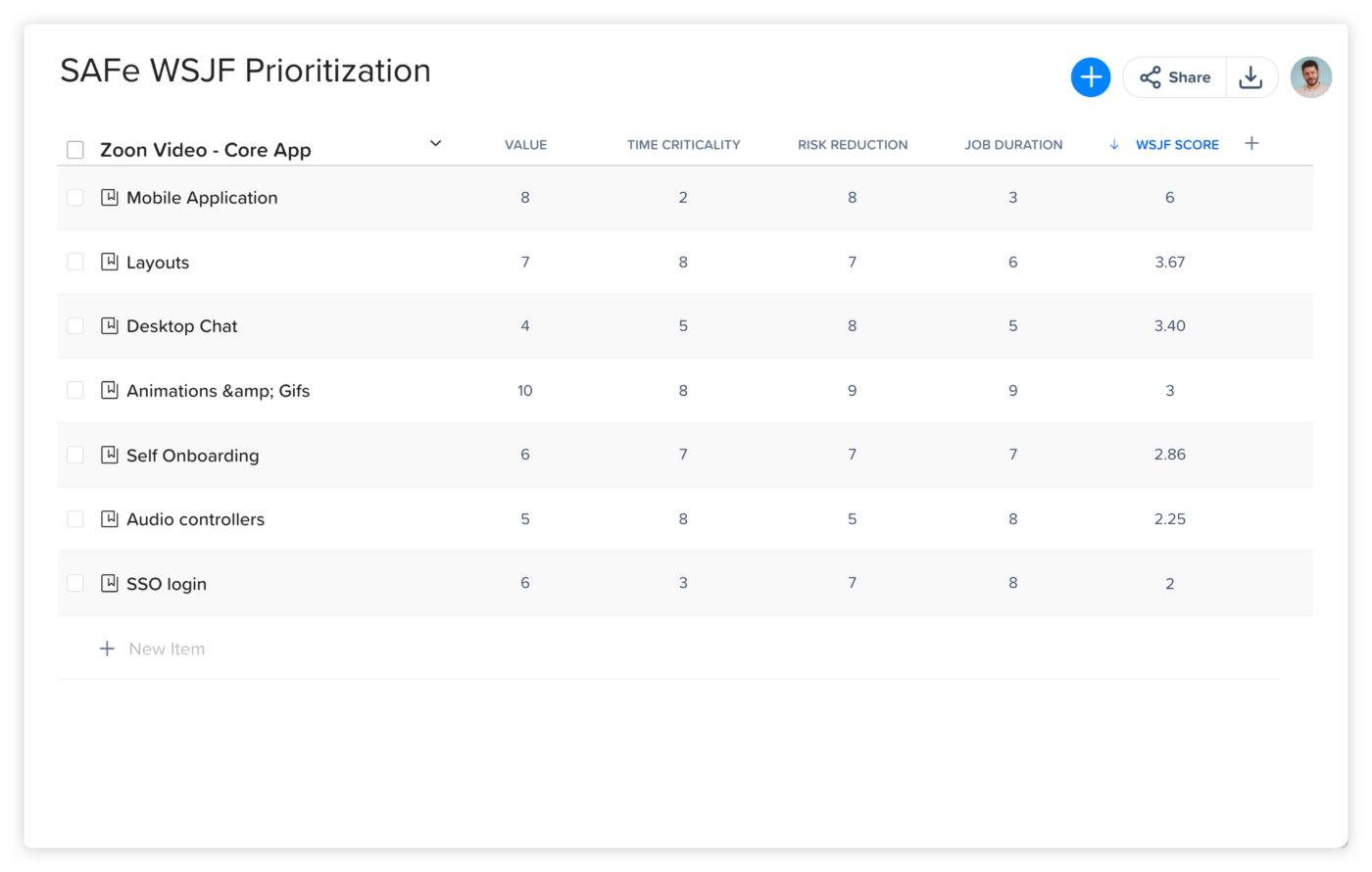Select the TIME CRITICALITY column header
The width and height of the screenshot is (1372, 872).
(x=683, y=144)
